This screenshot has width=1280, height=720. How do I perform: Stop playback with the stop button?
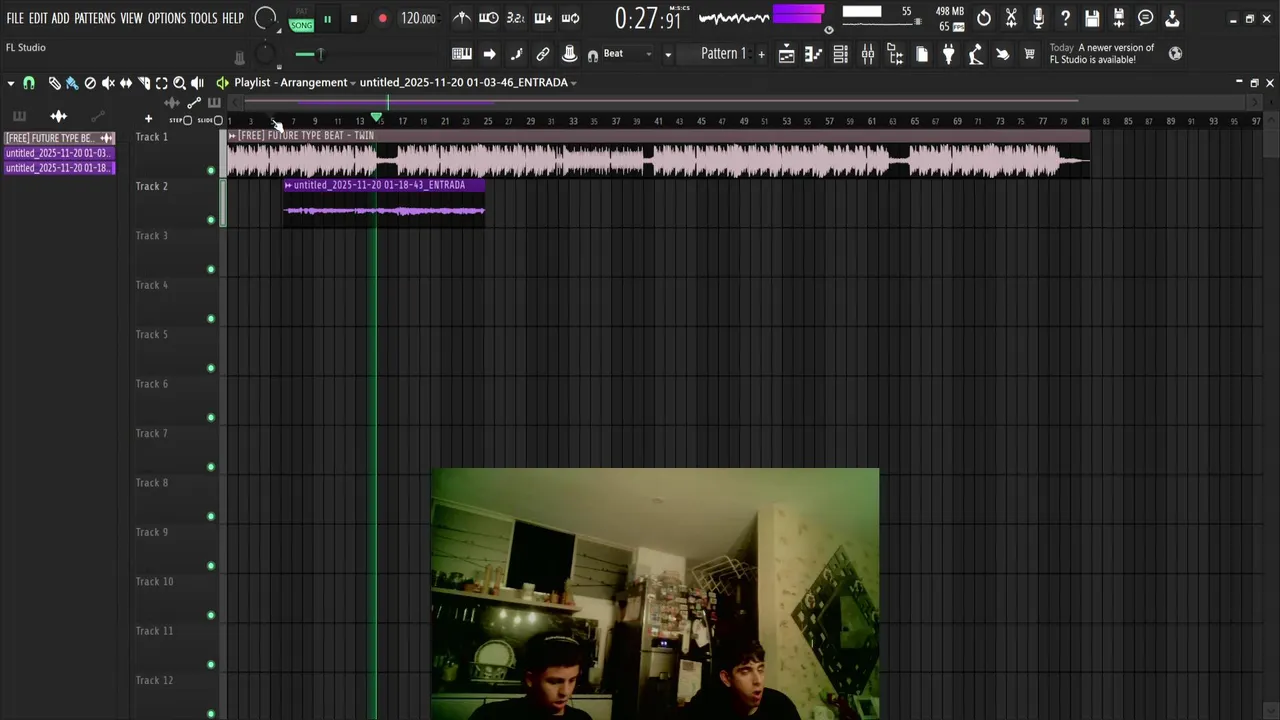click(x=354, y=19)
